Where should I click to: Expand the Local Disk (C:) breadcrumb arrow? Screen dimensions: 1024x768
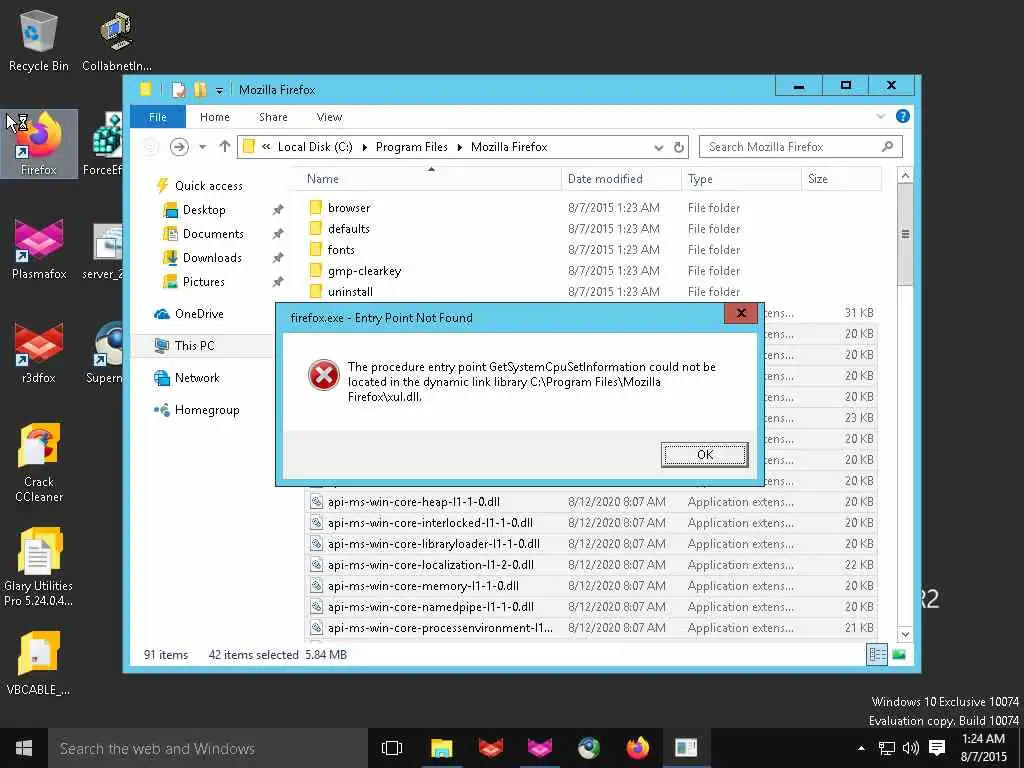tap(364, 147)
